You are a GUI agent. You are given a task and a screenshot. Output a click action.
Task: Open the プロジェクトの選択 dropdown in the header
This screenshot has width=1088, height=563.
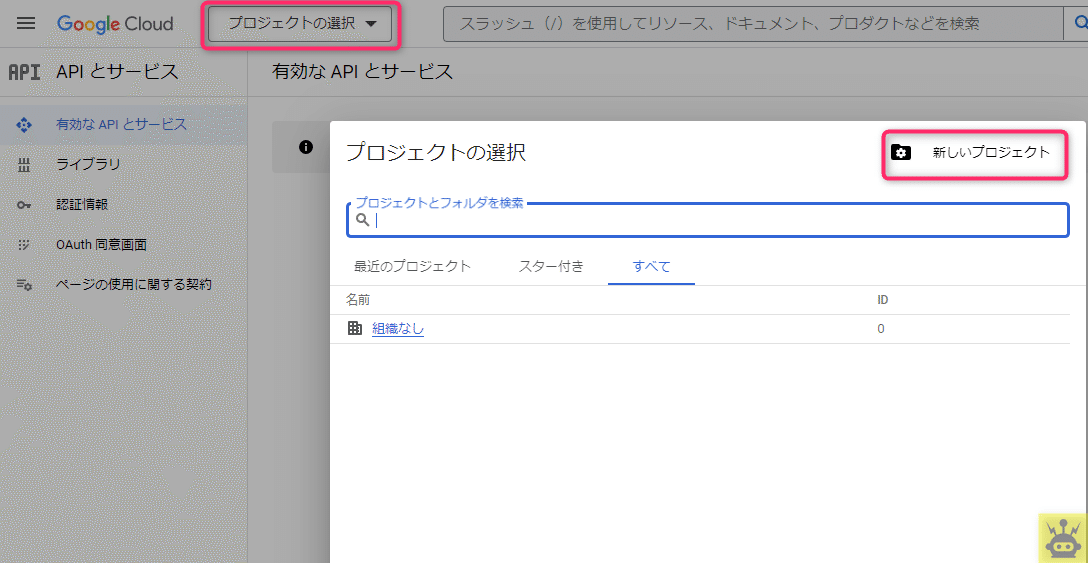click(x=300, y=24)
